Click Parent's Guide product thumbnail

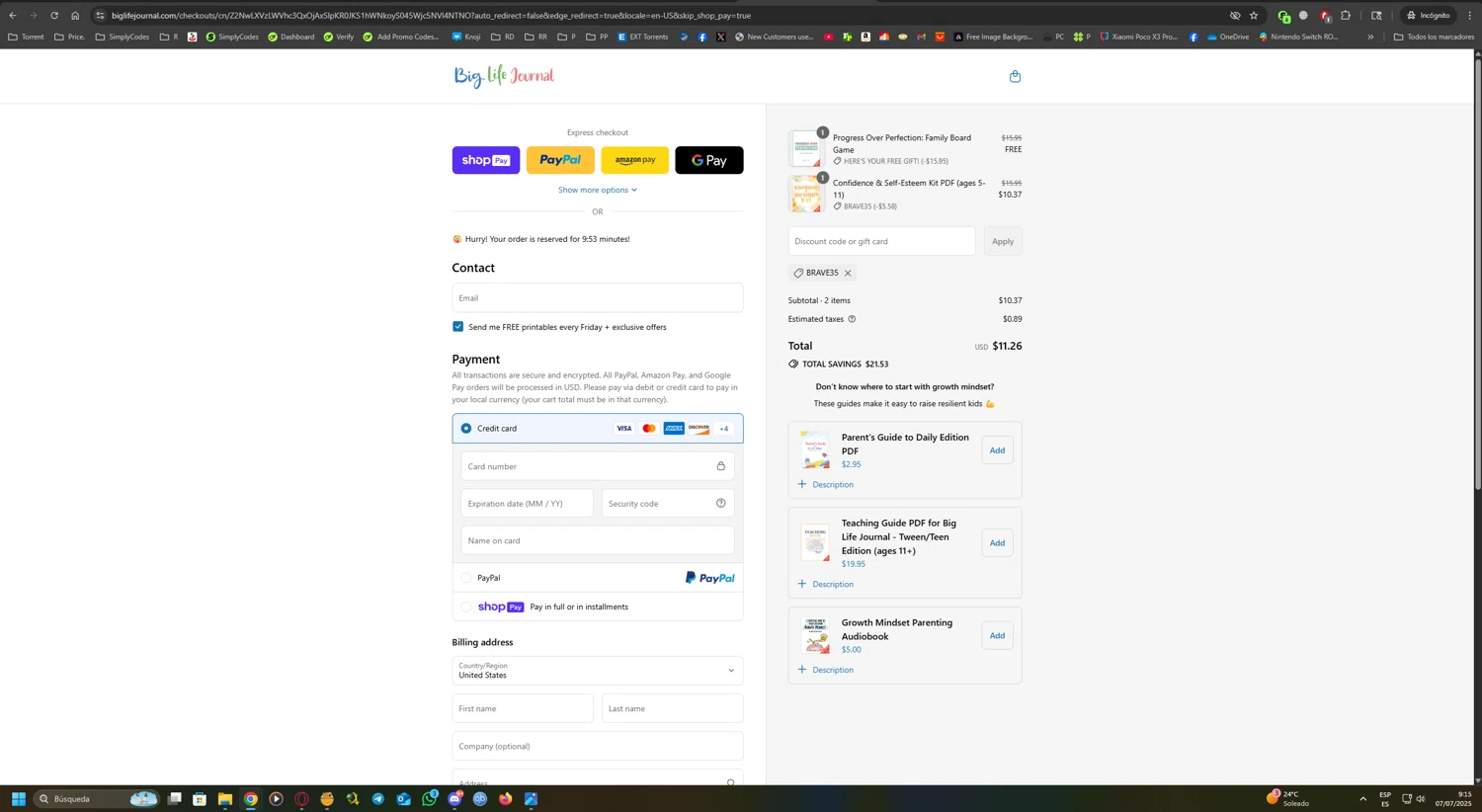(x=815, y=449)
